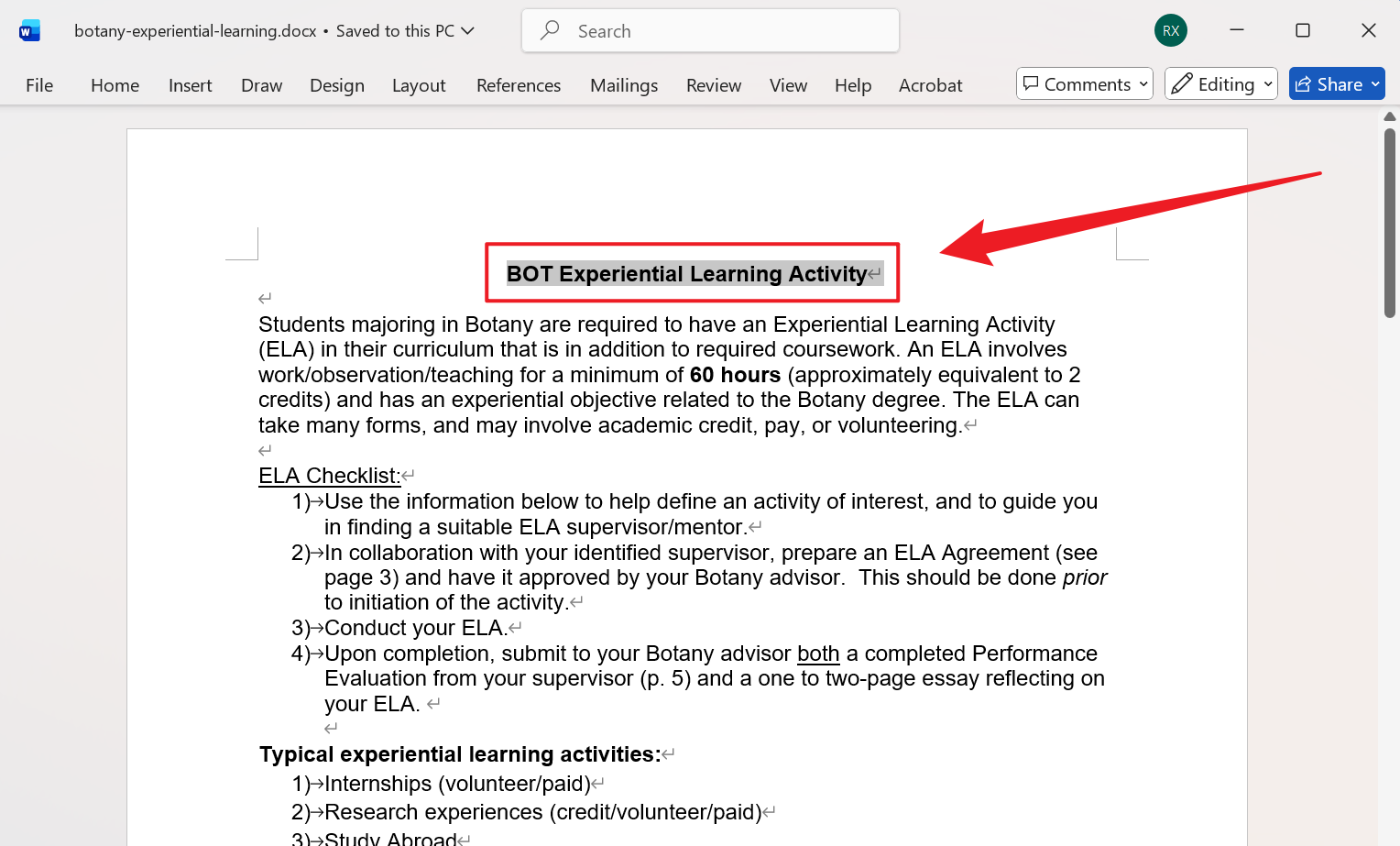Go to the Mailings tab
This screenshot has height=846, width=1400.
coord(624,85)
